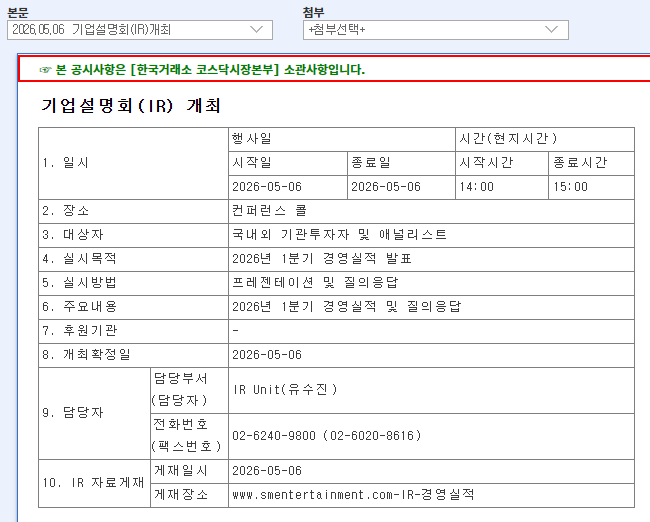Click the 시간(현지시간) header cell
The height and width of the screenshot is (522, 650).
545,139
